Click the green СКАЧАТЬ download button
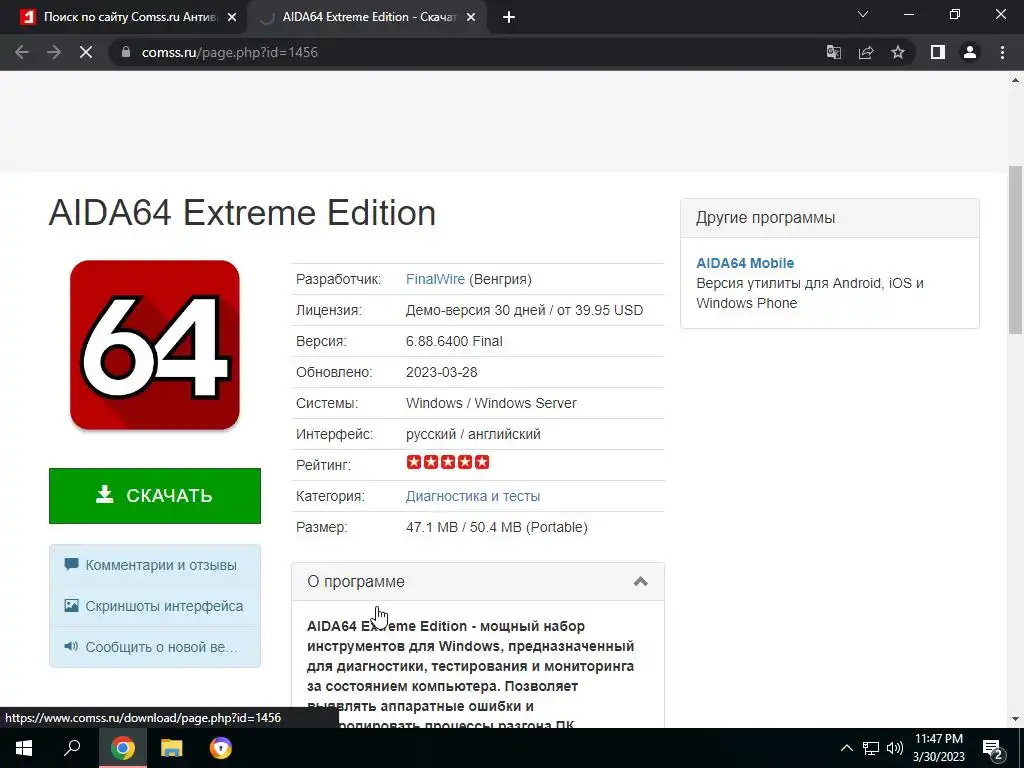The image size is (1024, 768). pyautogui.click(x=155, y=496)
